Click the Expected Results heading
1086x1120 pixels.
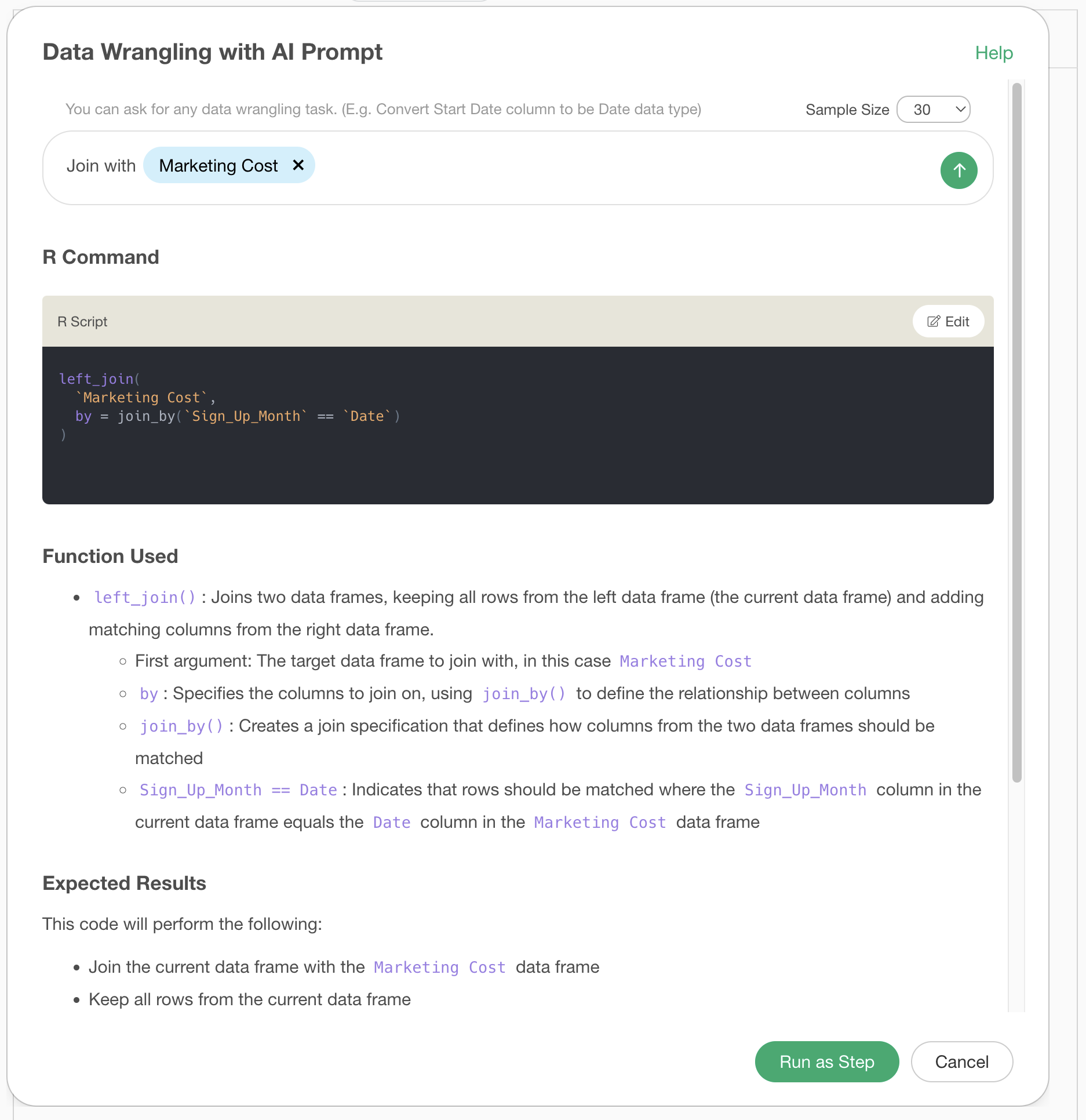(124, 883)
